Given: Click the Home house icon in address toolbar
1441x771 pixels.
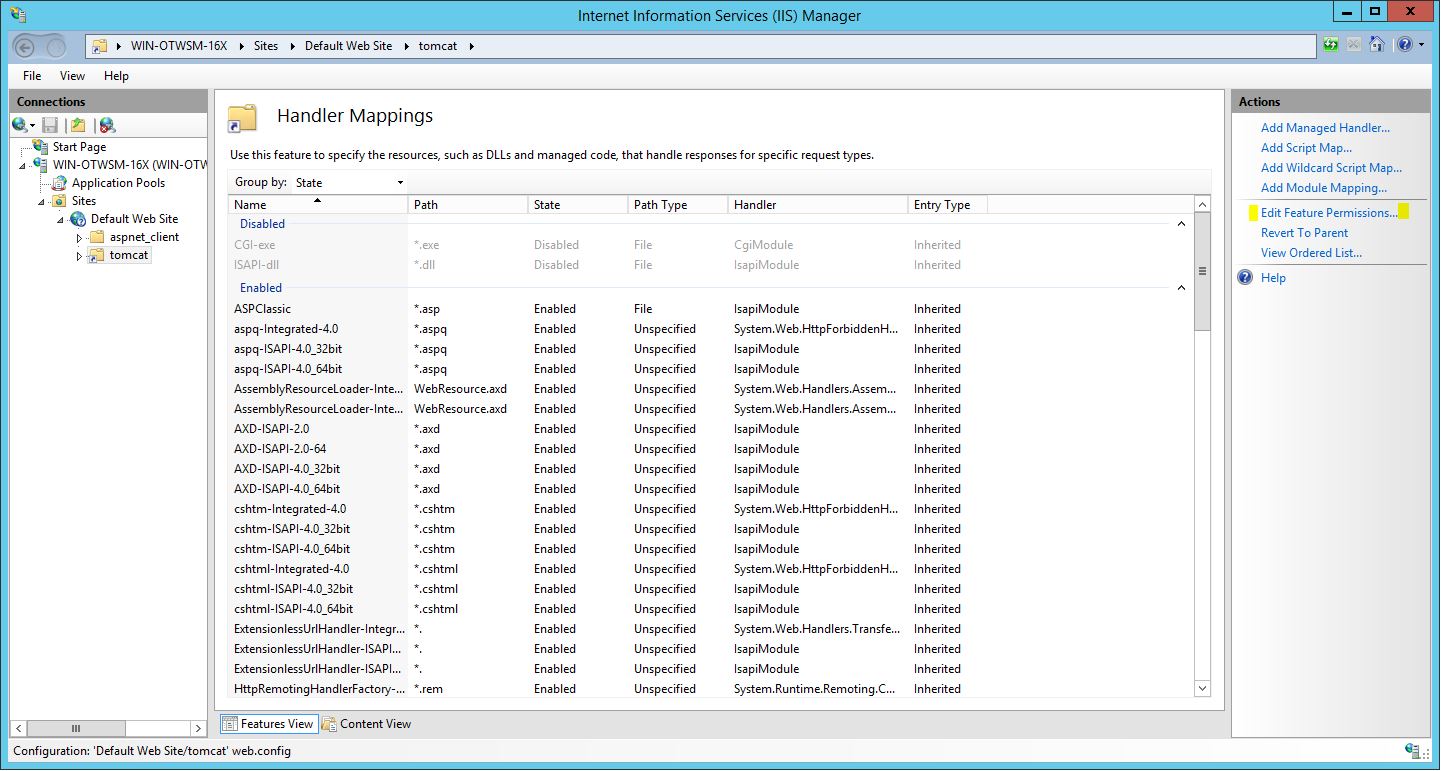Looking at the screenshot, I should pyautogui.click(x=1377, y=45).
